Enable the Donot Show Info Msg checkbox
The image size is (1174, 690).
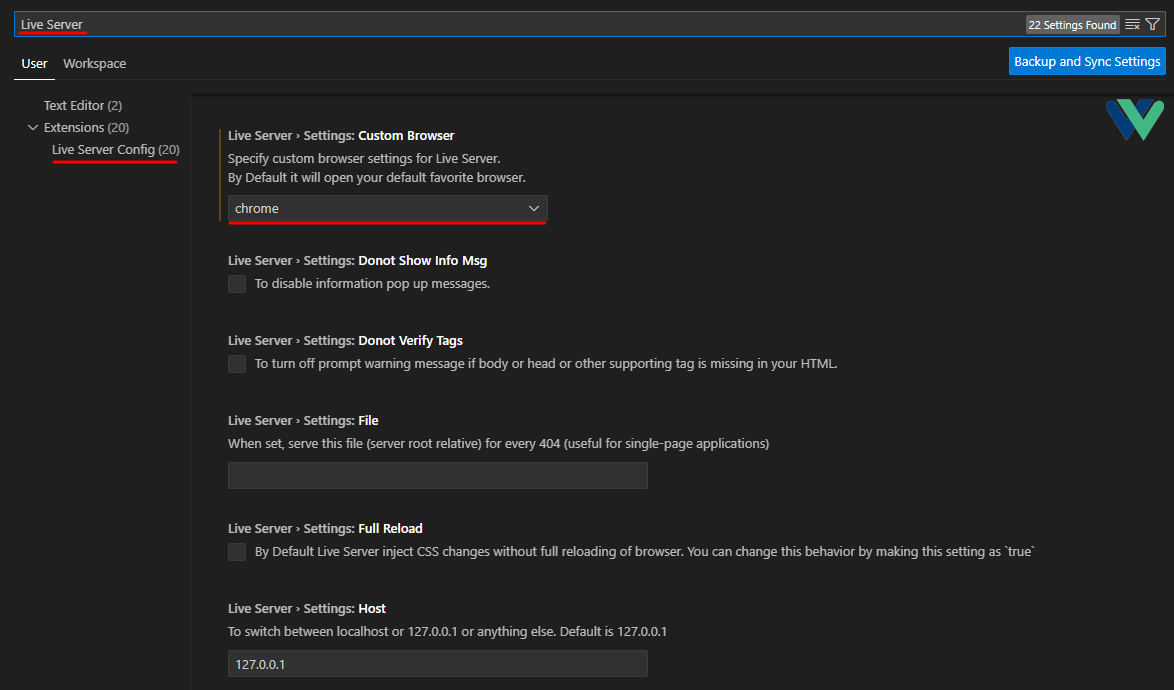point(237,284)
